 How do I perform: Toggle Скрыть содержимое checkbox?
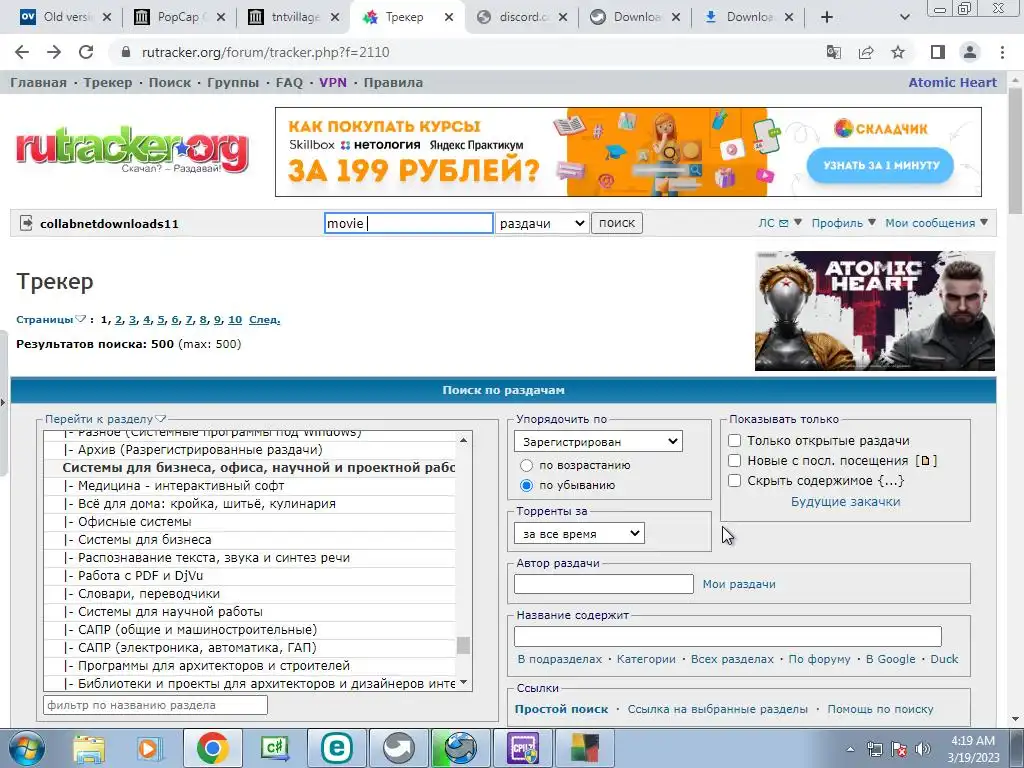735,481
